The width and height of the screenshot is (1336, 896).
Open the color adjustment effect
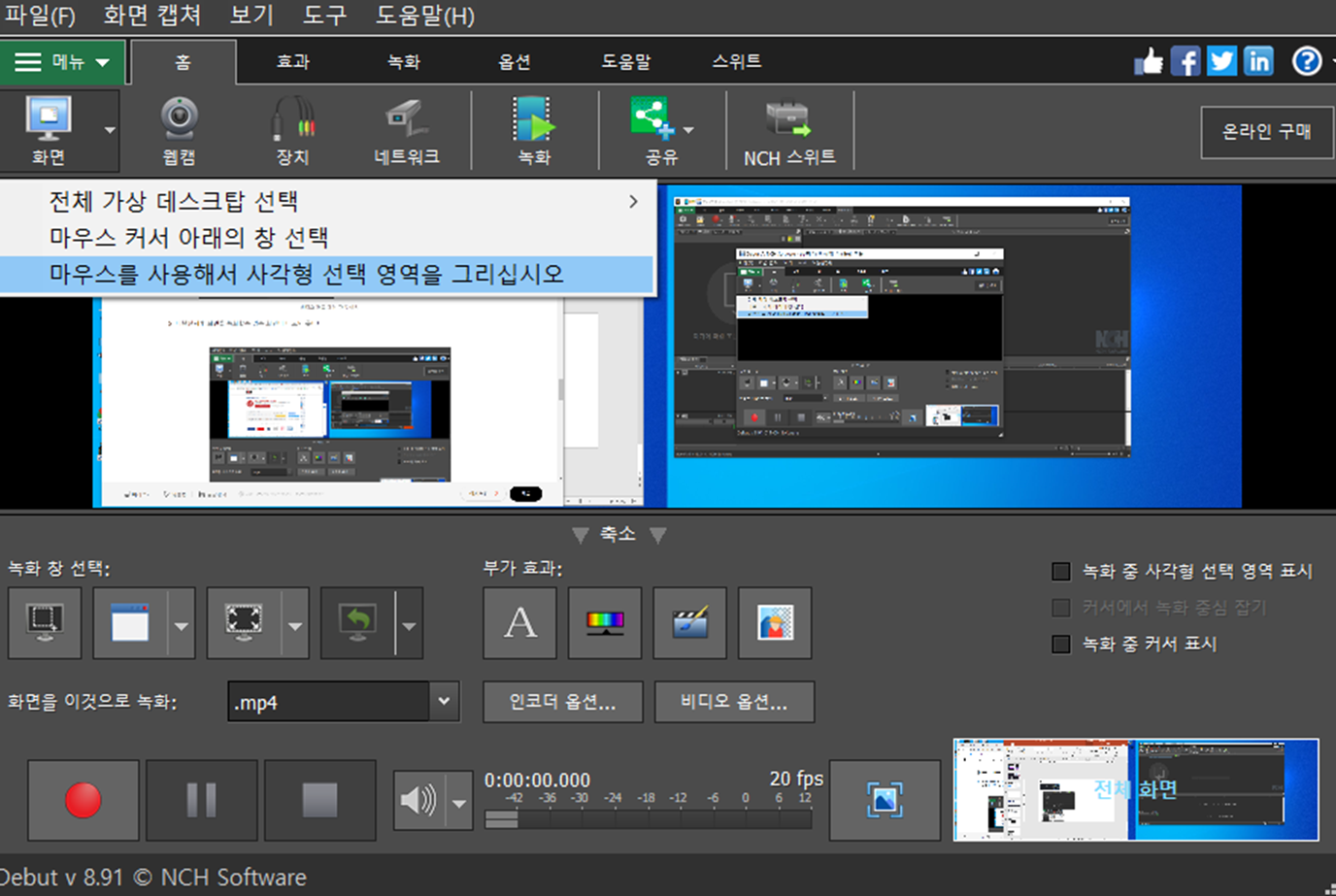(x=605, y=622)
